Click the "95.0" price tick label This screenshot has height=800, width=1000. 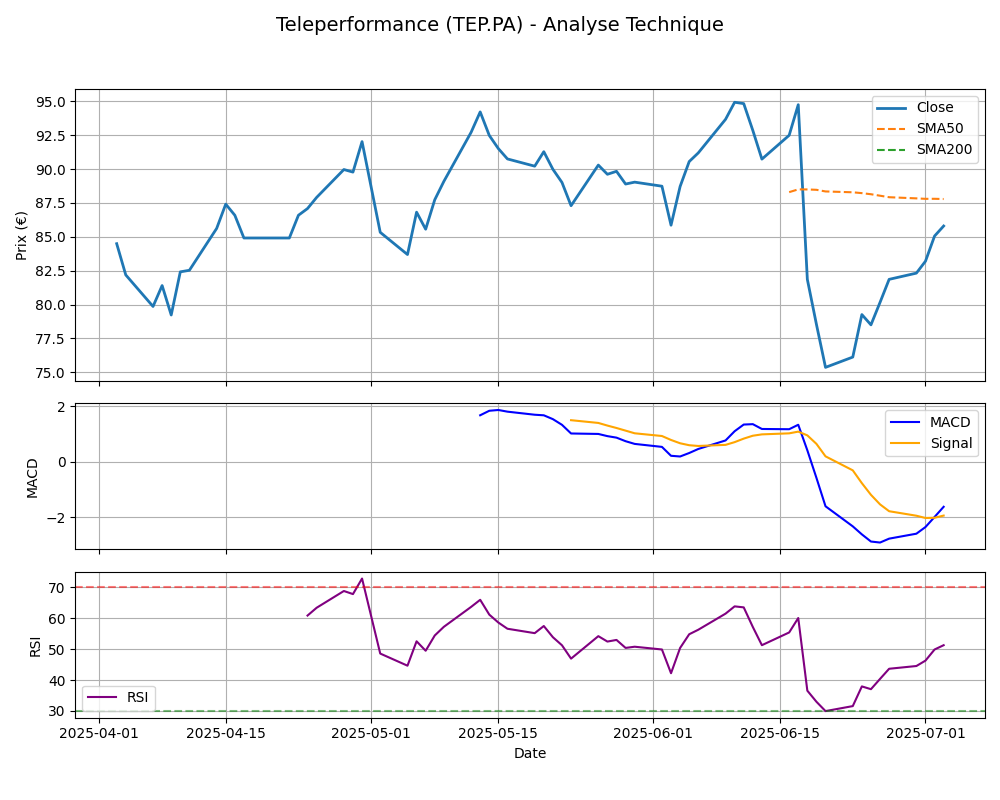click(x=52, y=102)
